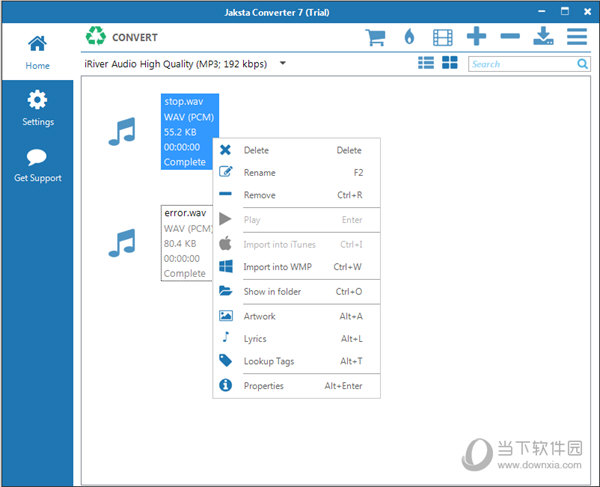The width and height of the screenshot is (600, 487).
Task: Select the stop.wav file entry
Action: point(190,132)
